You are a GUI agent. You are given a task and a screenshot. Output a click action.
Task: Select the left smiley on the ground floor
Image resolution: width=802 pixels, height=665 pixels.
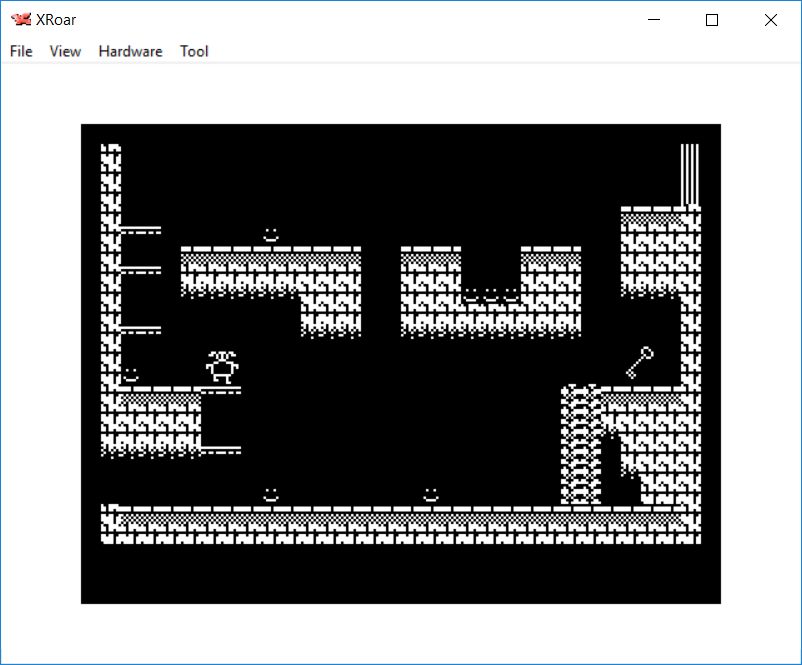270,495
